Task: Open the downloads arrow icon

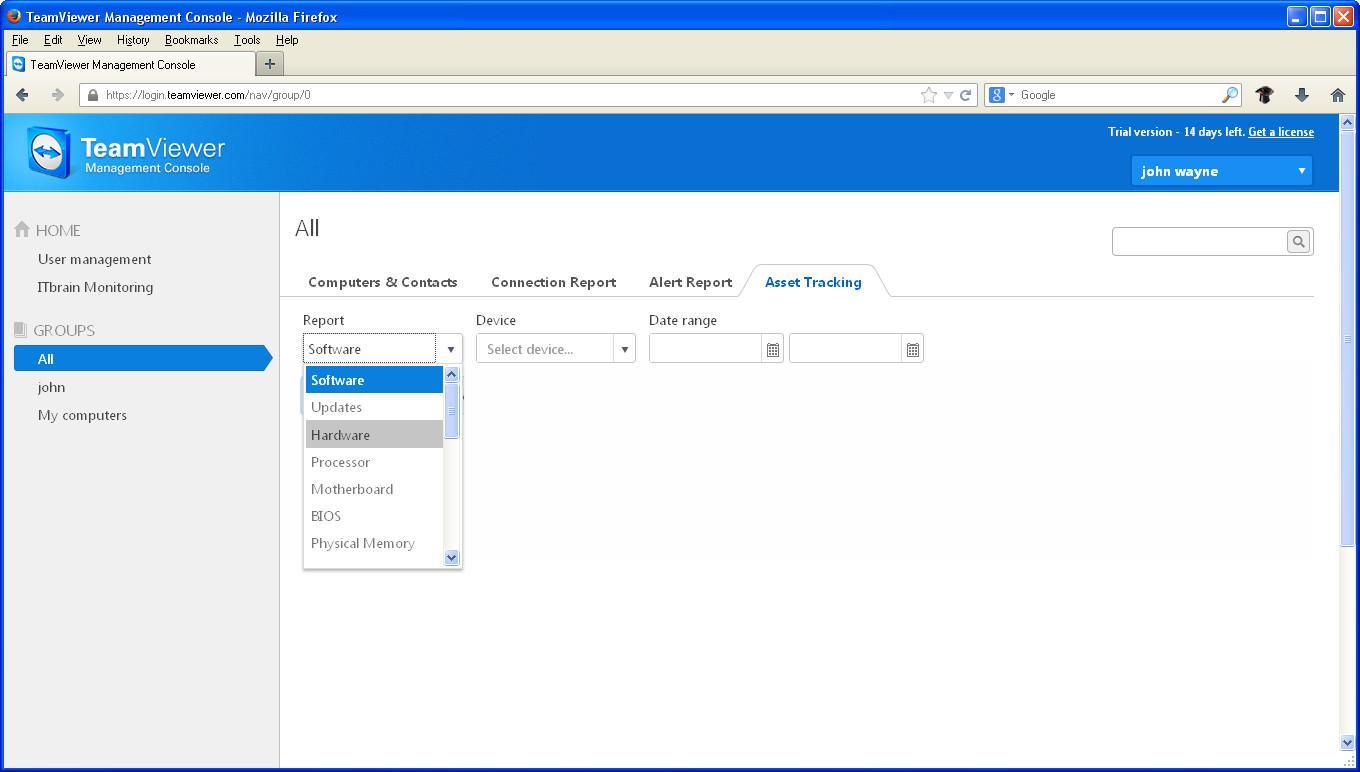Action: 1301,95
